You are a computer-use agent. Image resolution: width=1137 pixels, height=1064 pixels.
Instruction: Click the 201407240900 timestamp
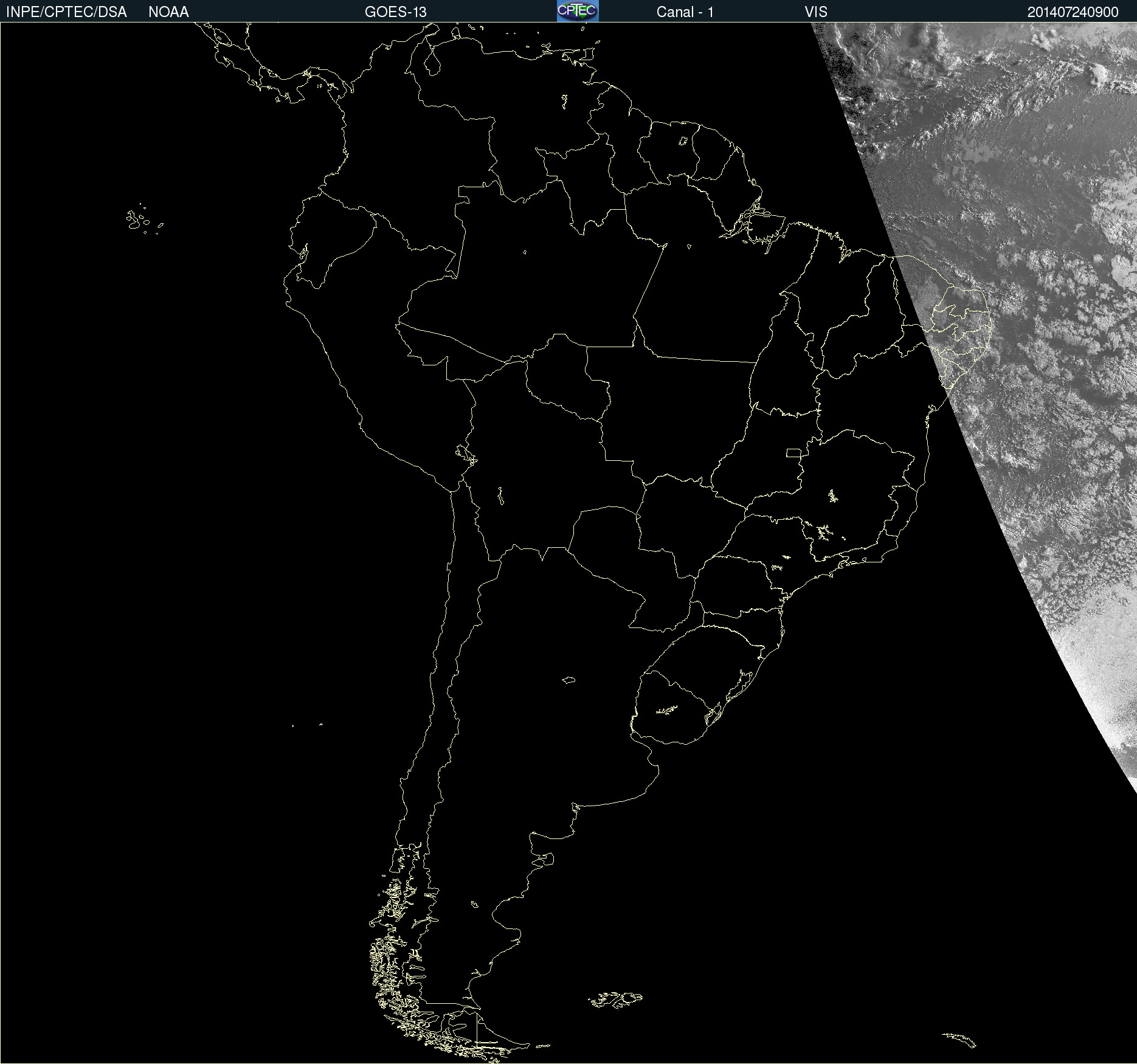click(x=1073, y=12)
